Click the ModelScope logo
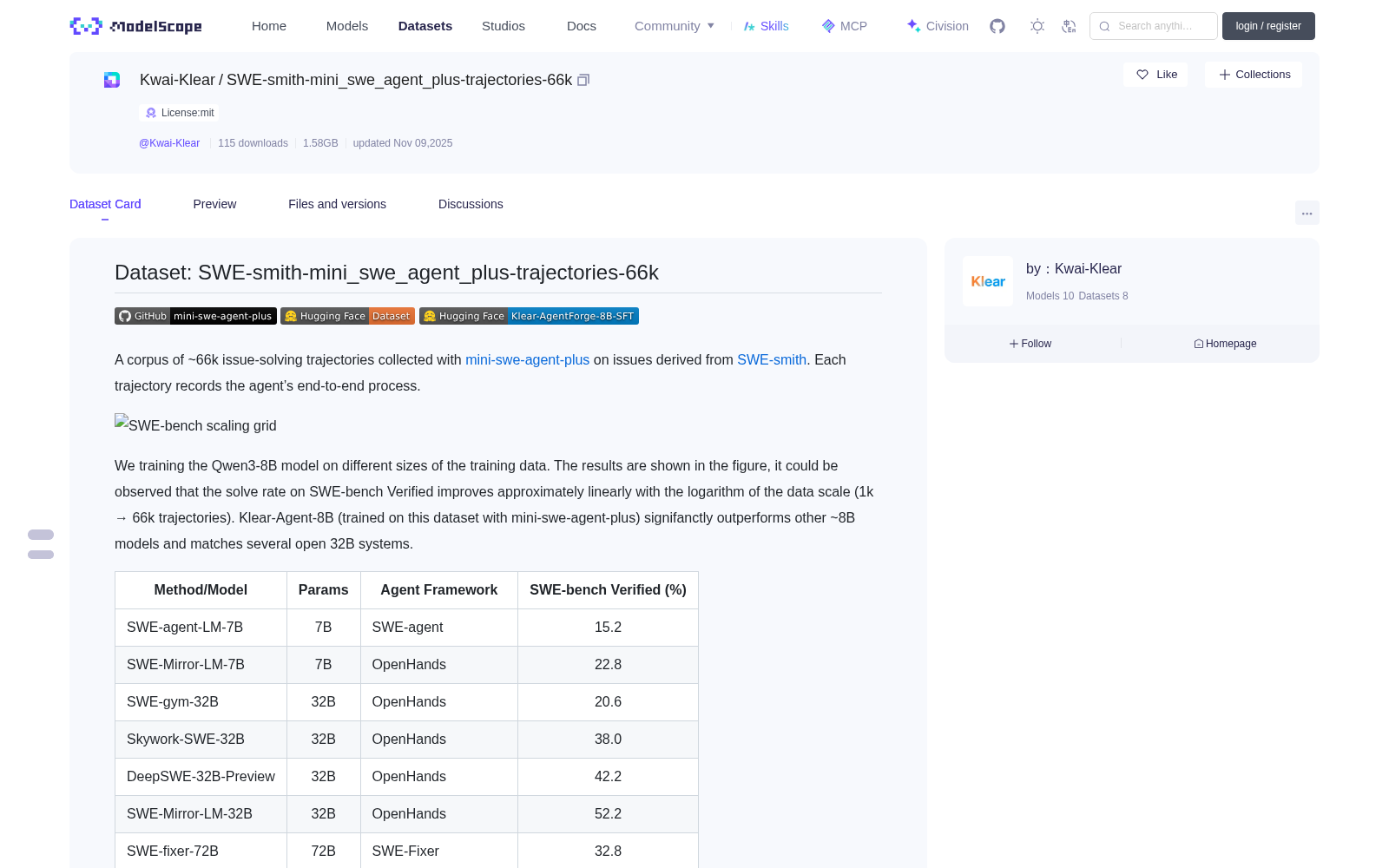Screen dimensions: 1389x868 tap(135, 26)
